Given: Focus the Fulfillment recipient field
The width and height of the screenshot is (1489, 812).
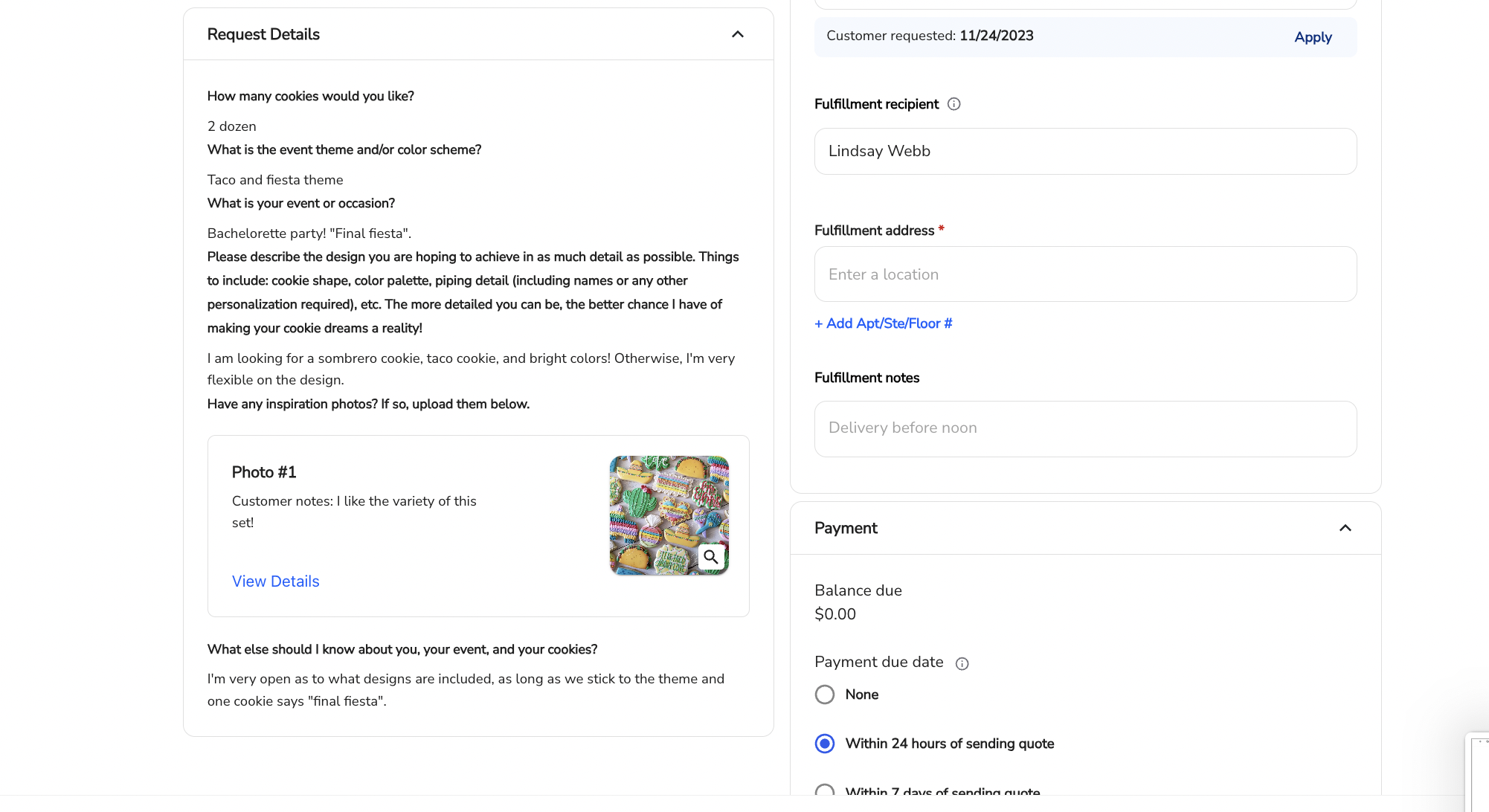Looking at the screenshot, I should click(1085, 152).
